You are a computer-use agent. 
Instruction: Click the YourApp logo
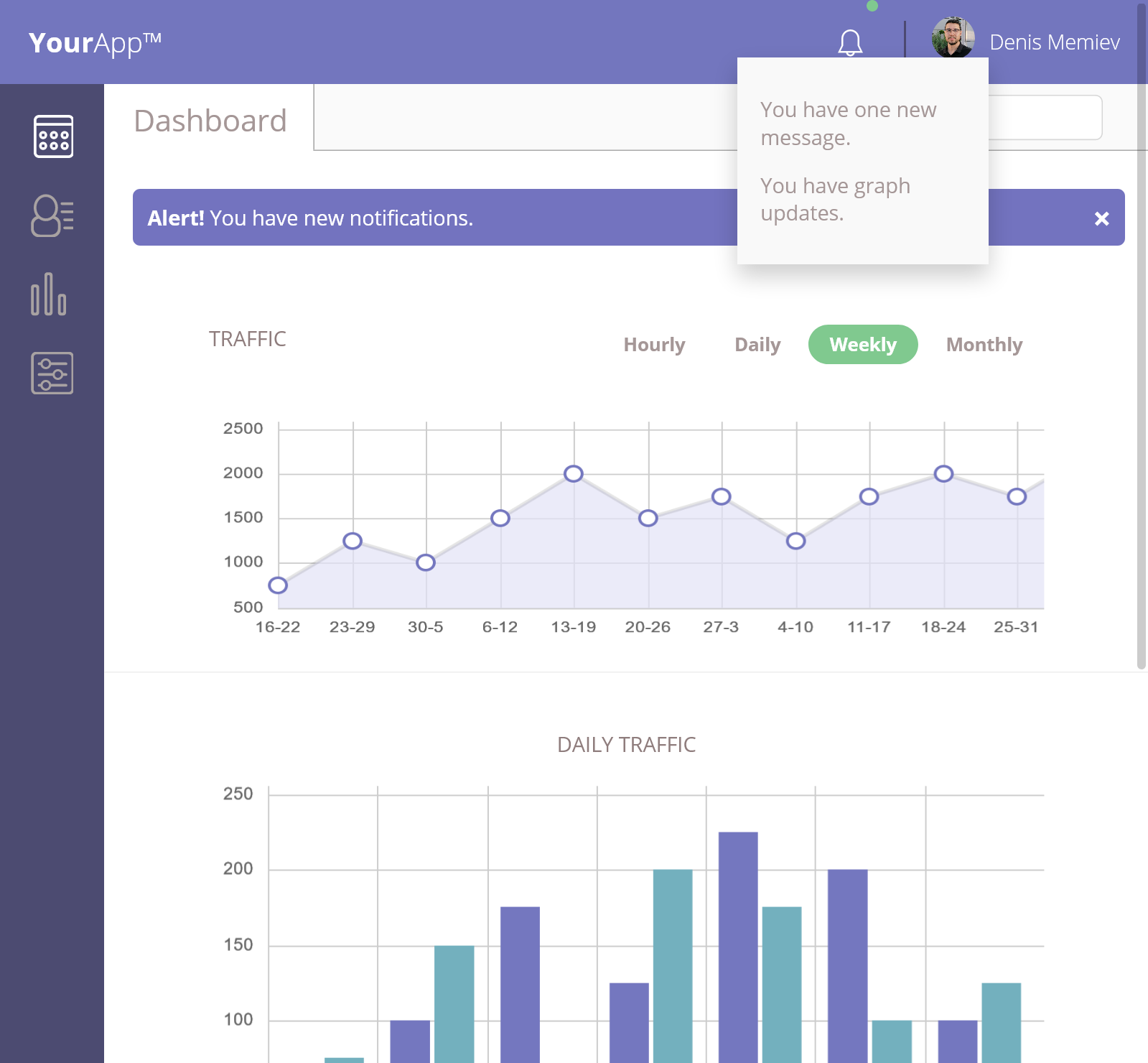pyautogui.click(x=95, y=43)
